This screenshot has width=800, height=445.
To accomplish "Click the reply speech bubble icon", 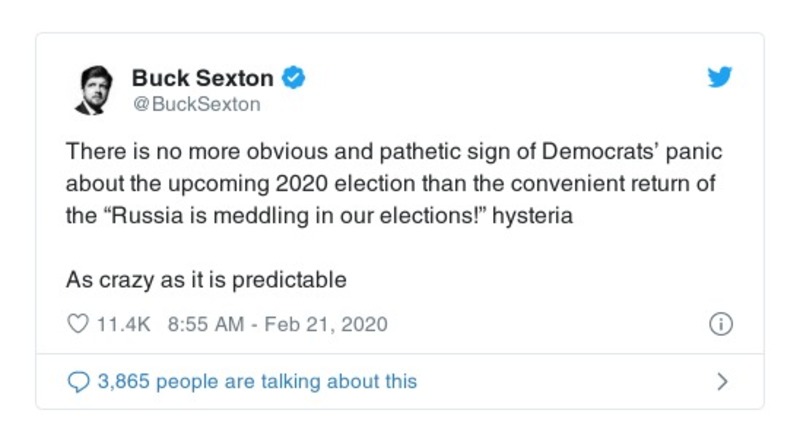I will (x=78, y=381).
